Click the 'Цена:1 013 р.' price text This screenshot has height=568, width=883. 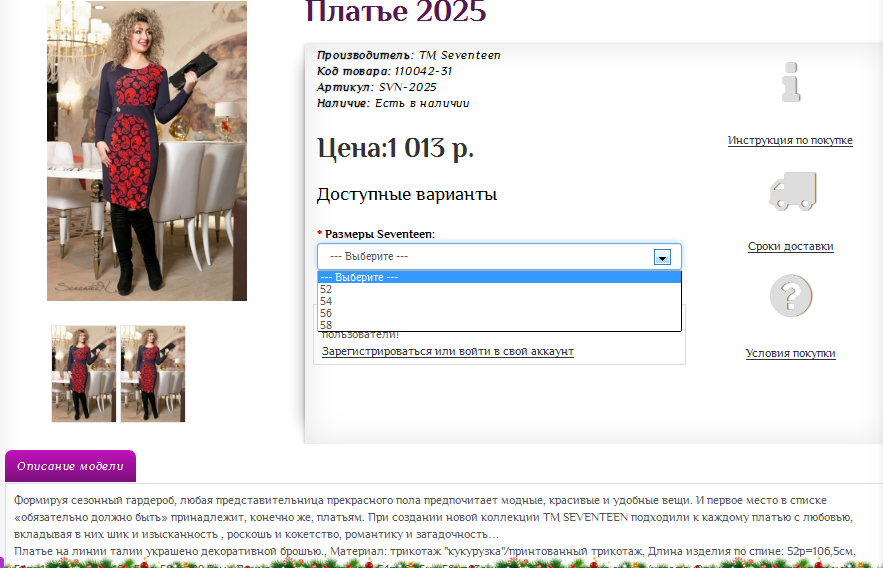[395, 148]
